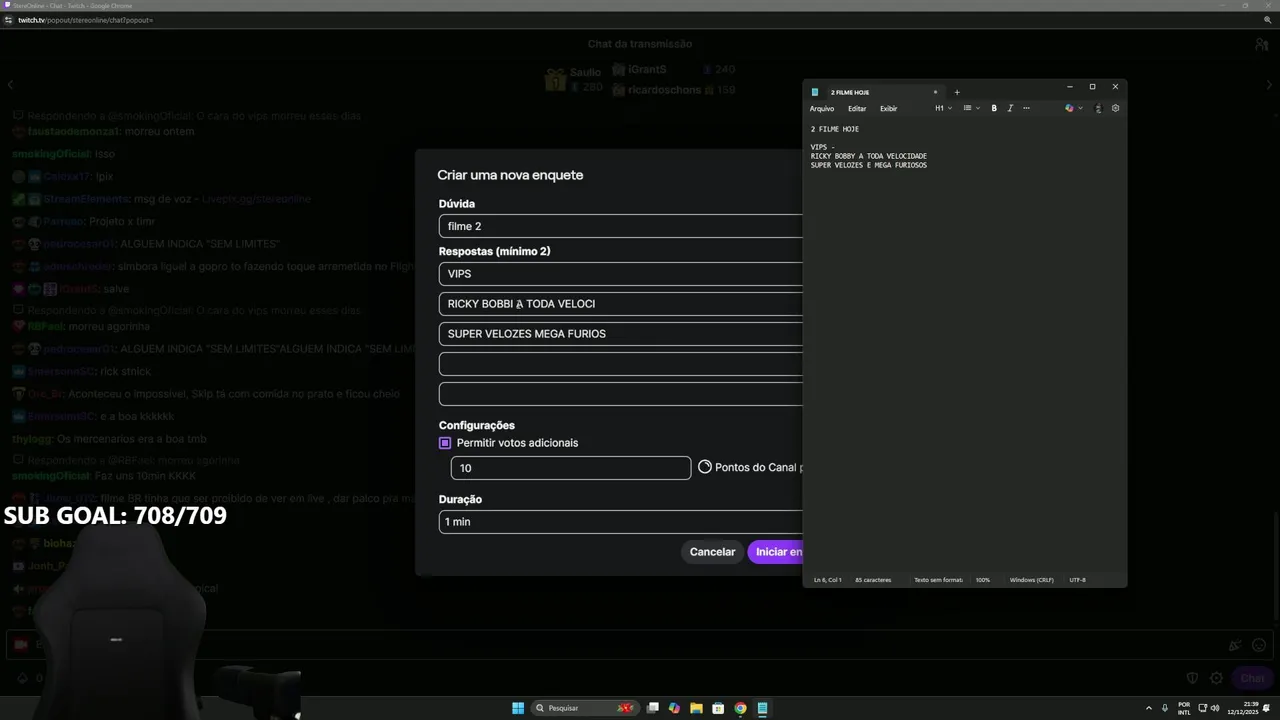Click 'Ln 6, Col 1' in Notepad status bar

(x=828, y=580)
